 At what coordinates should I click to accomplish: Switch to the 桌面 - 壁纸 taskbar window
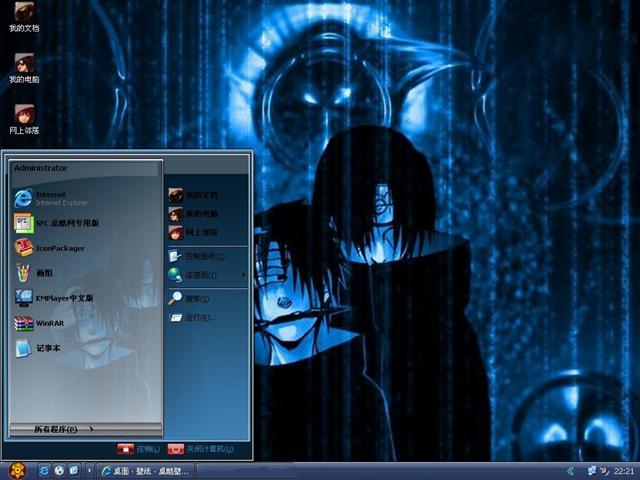[x=145, y=471]
